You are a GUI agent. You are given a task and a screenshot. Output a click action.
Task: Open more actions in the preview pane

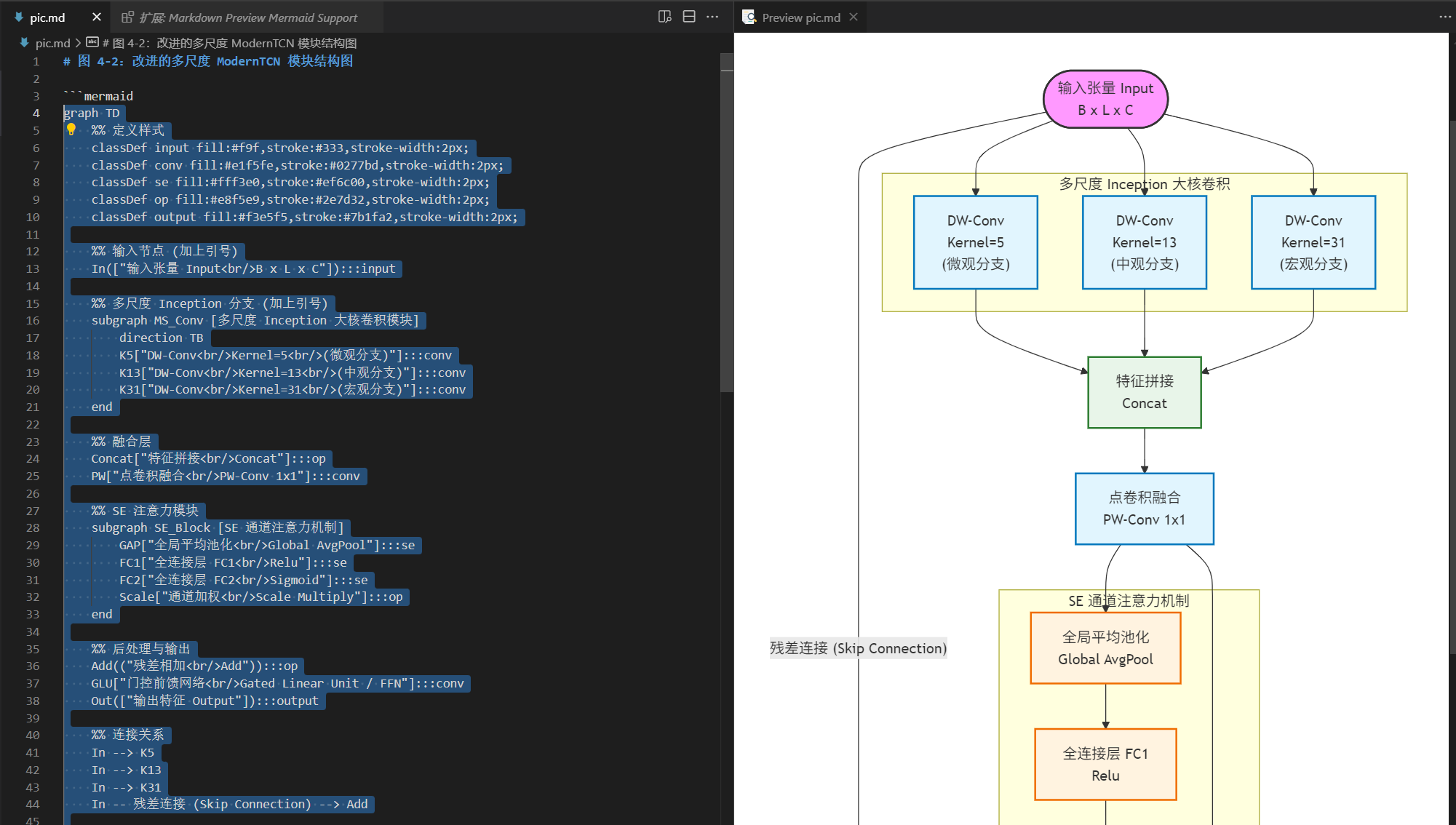1444,17
